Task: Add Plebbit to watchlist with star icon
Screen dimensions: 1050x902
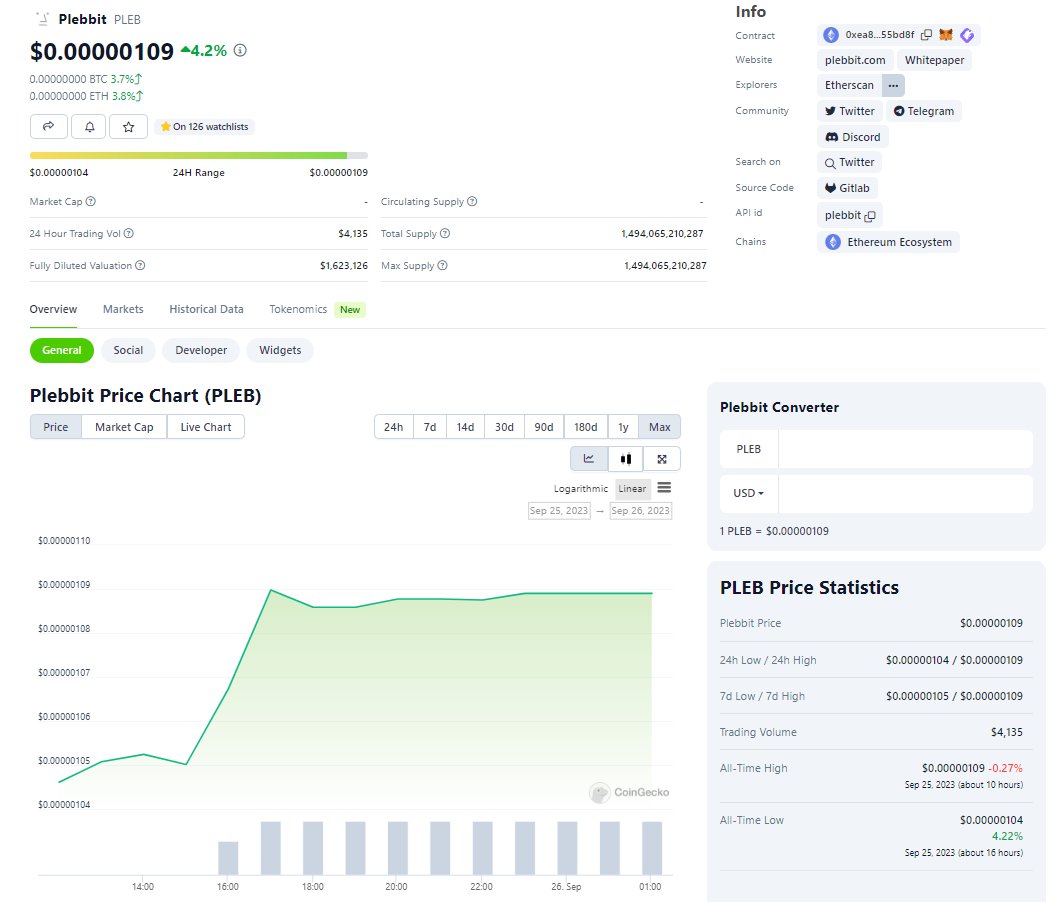Action: [129, 127]
